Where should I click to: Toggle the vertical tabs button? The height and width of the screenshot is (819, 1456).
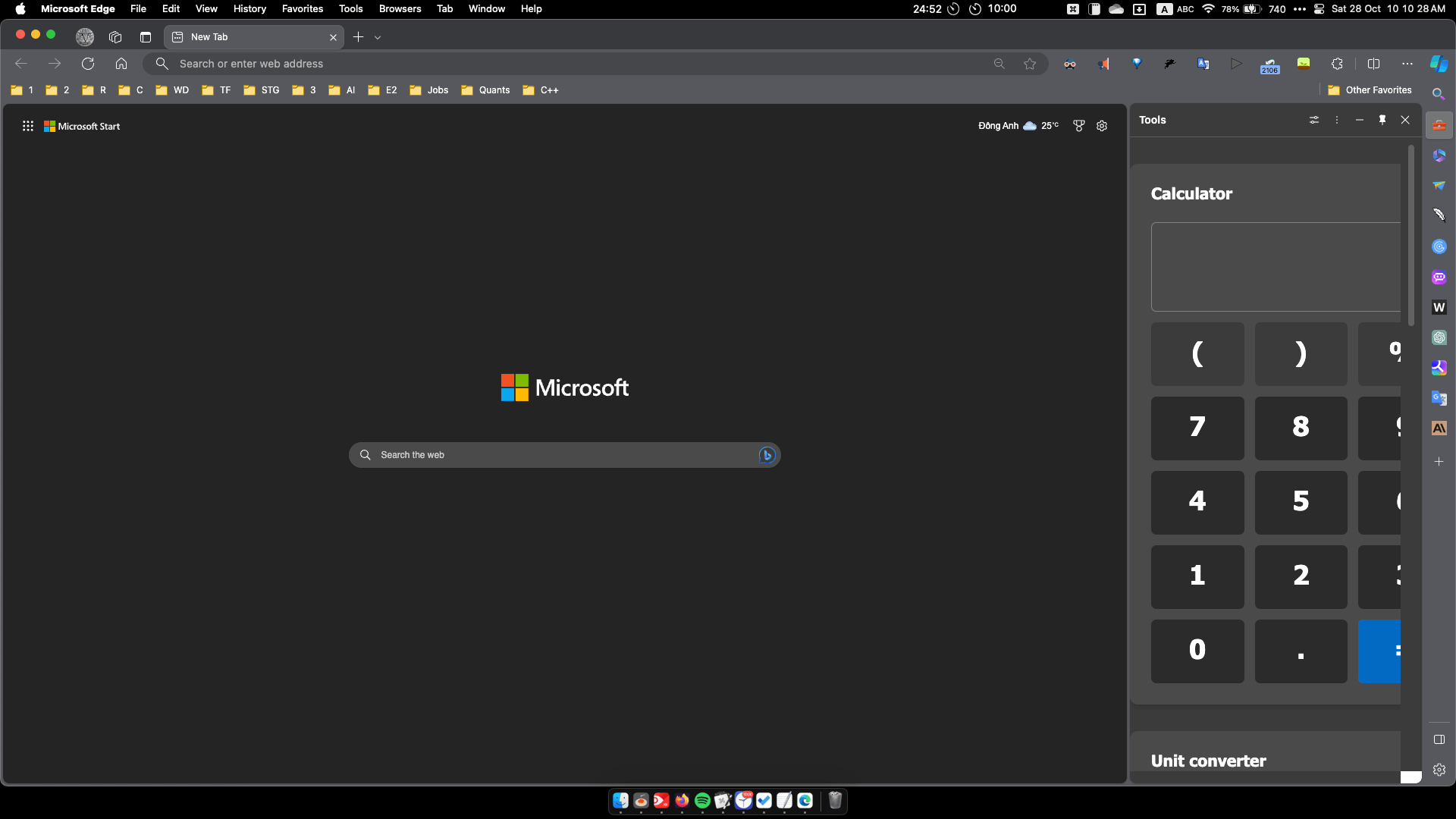point(146,37)
